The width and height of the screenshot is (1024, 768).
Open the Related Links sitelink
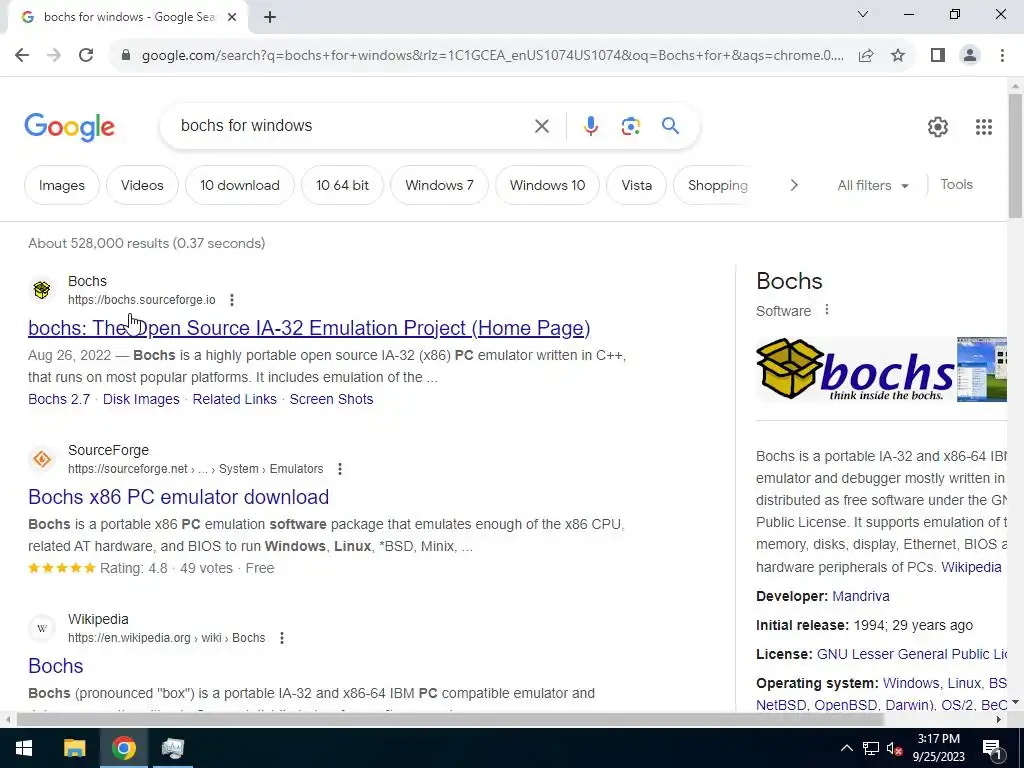click(x=234, y=399)
